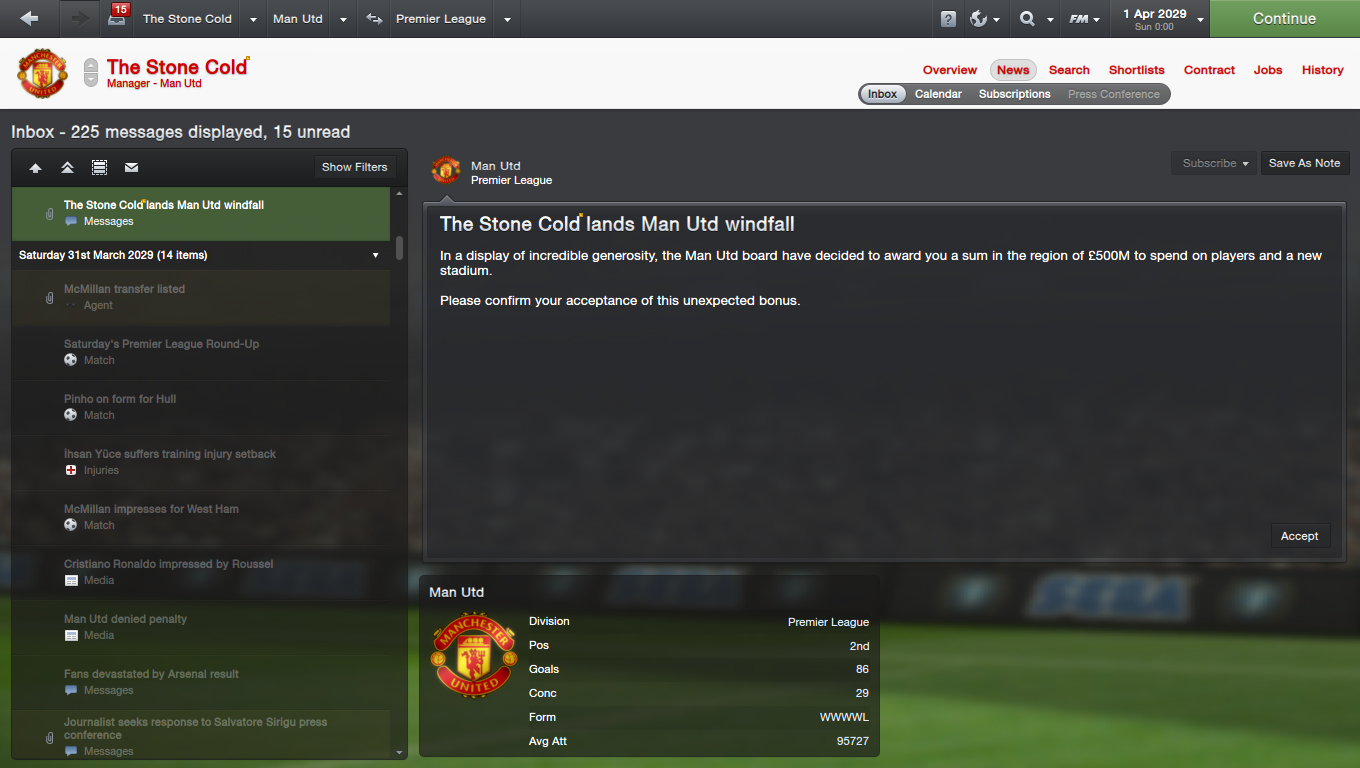Click the back navigation arrow
Image resolution: width=1360 pixels, height=768 pixels.
pos(30,18)
